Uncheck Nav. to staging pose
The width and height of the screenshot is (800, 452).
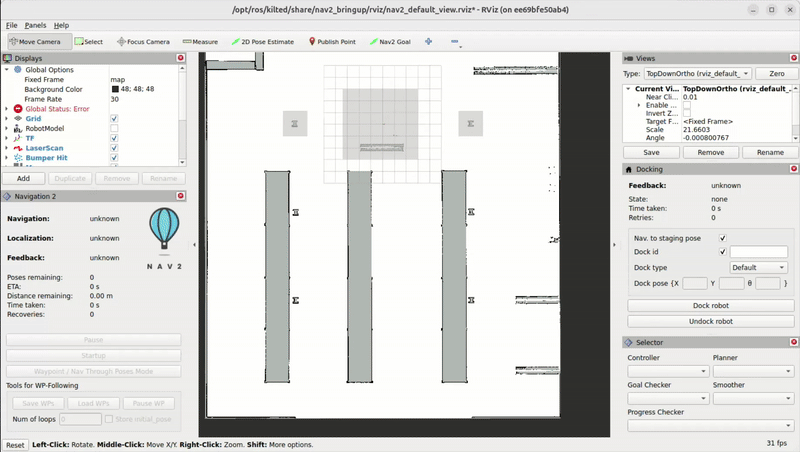click(x=723, y=238)
